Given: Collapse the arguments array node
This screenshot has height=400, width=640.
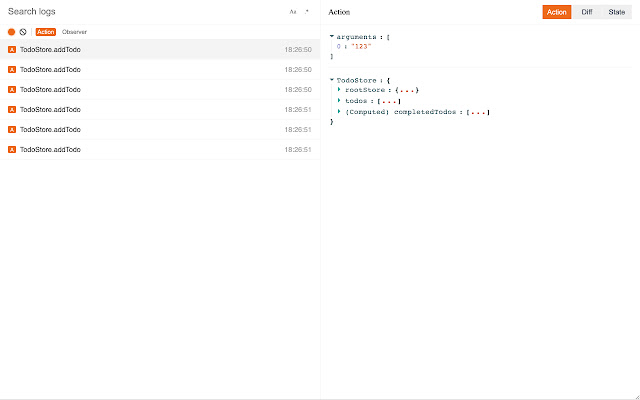Looking at the screenshot, I should 332,37.
